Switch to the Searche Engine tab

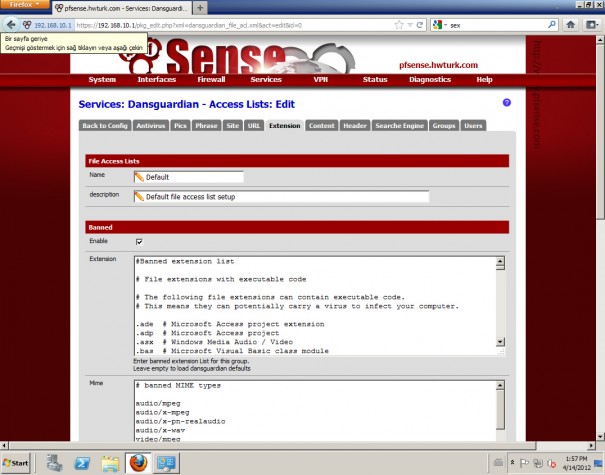400,126
